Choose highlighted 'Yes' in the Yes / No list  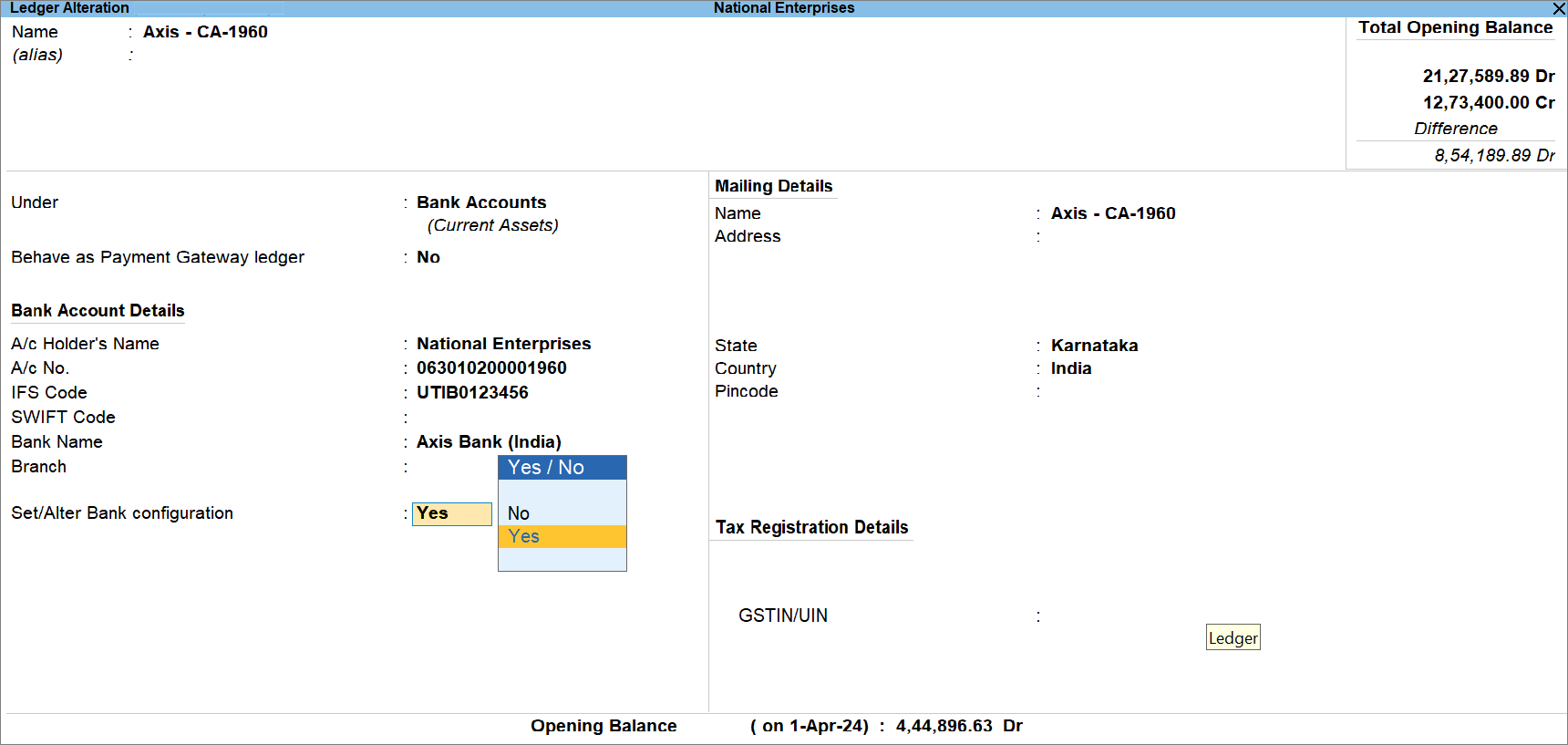[524, 537]
